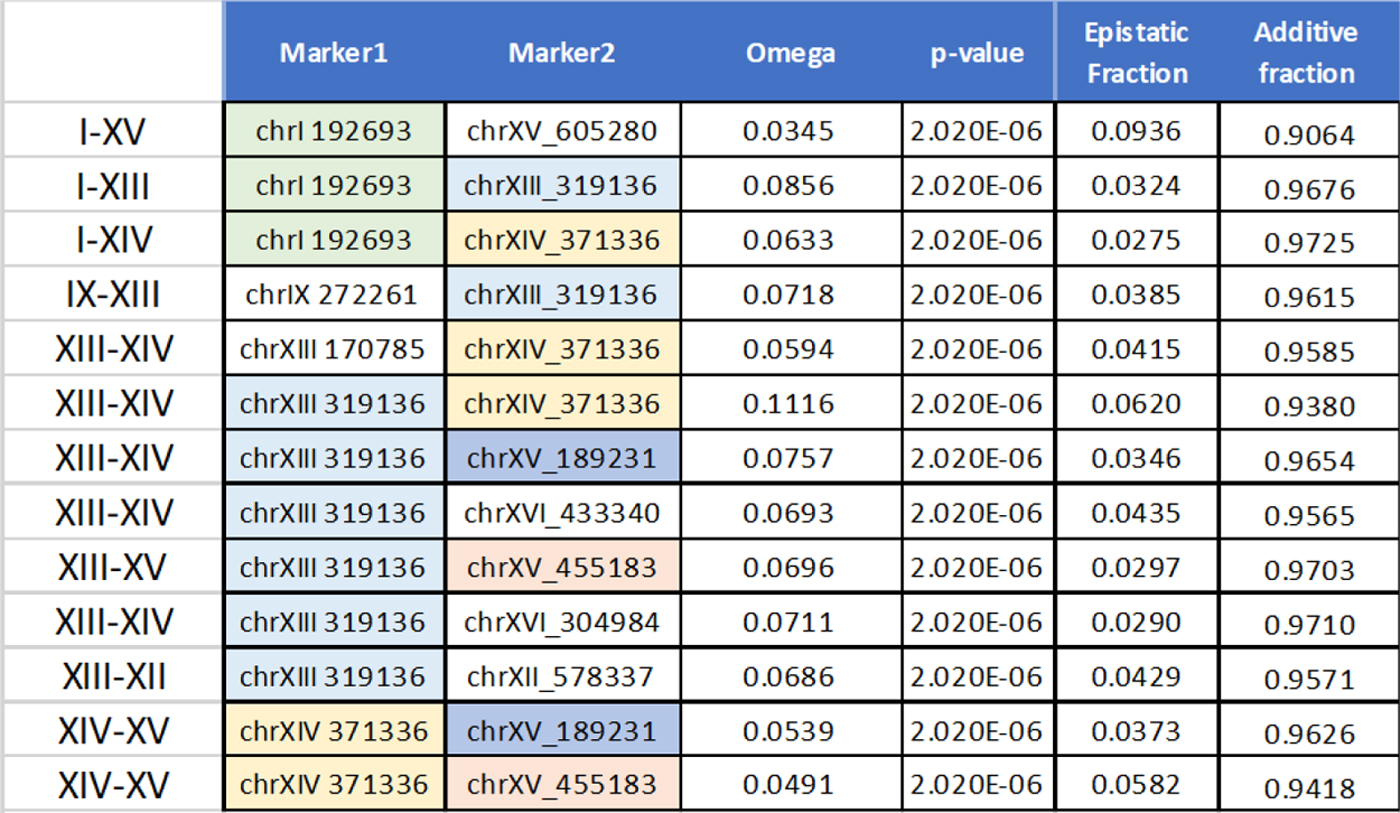
Task: Click the Additive fraction header cell
Action: coord(1305,53)
